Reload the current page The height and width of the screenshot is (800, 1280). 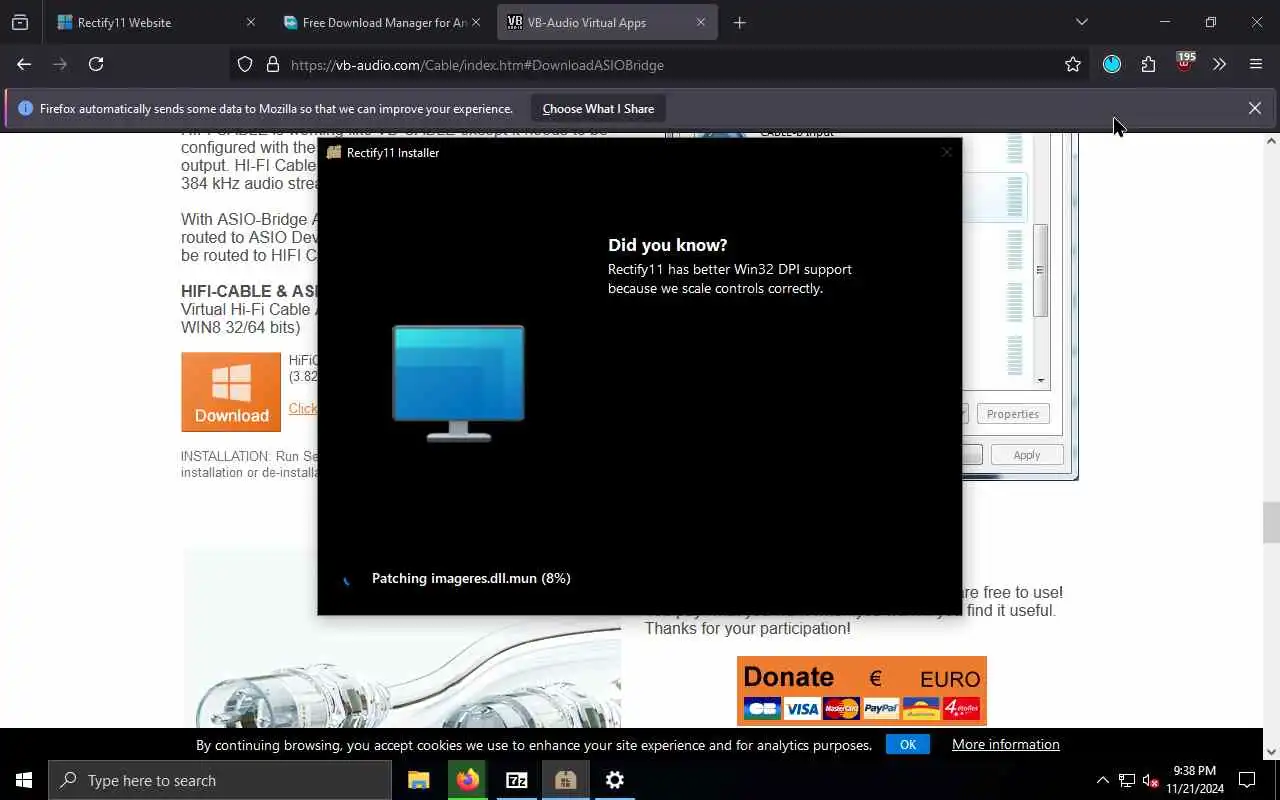pyautogui.click(x=96, y=64)
